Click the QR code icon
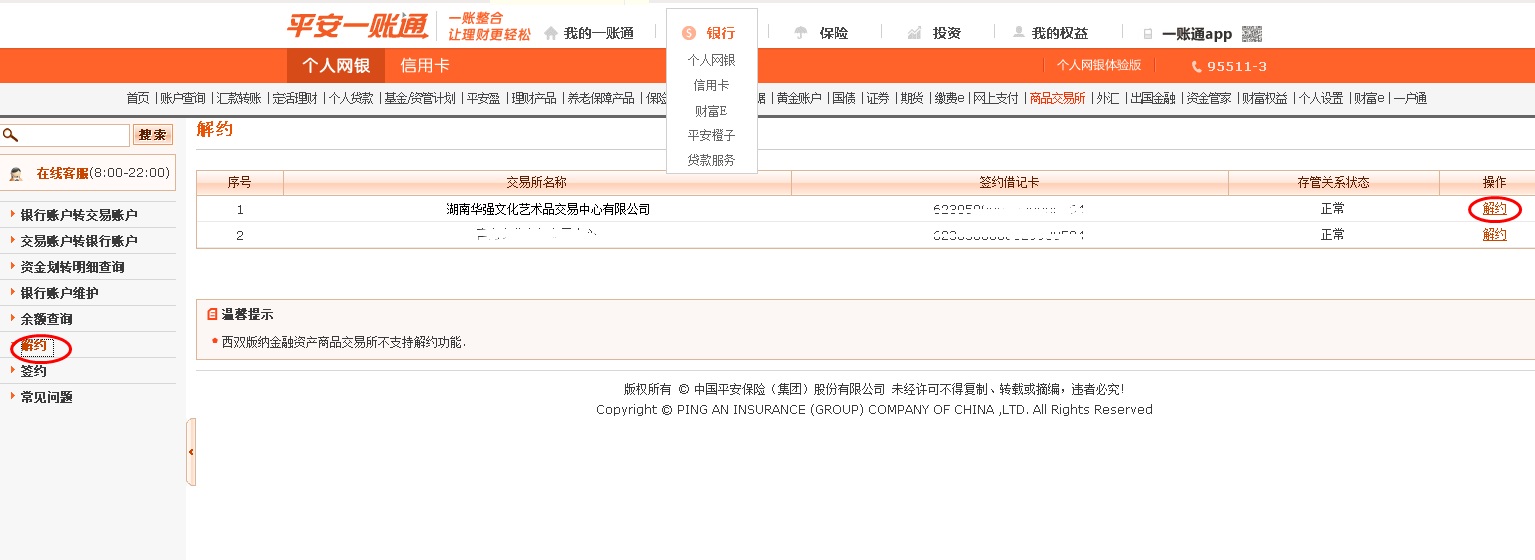The width and height of the screenshot is (1535, 560). (x=1252, y=34)
